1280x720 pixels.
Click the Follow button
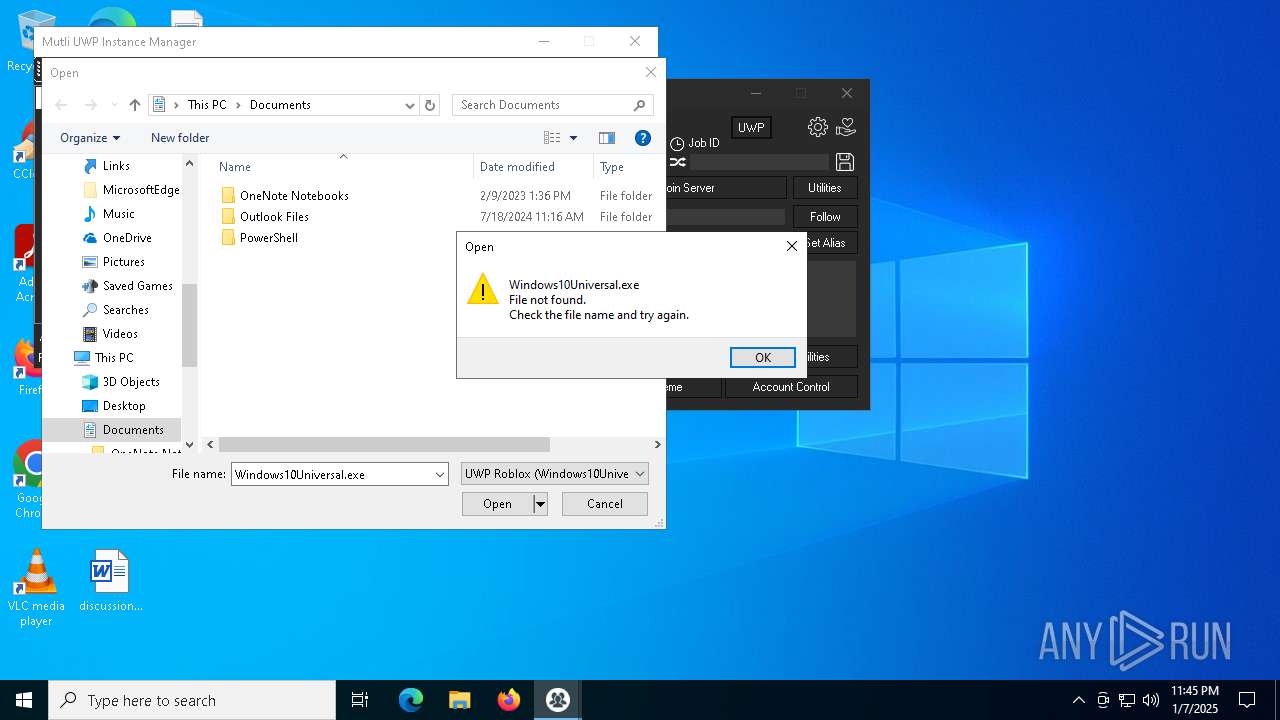coord(825,217)
